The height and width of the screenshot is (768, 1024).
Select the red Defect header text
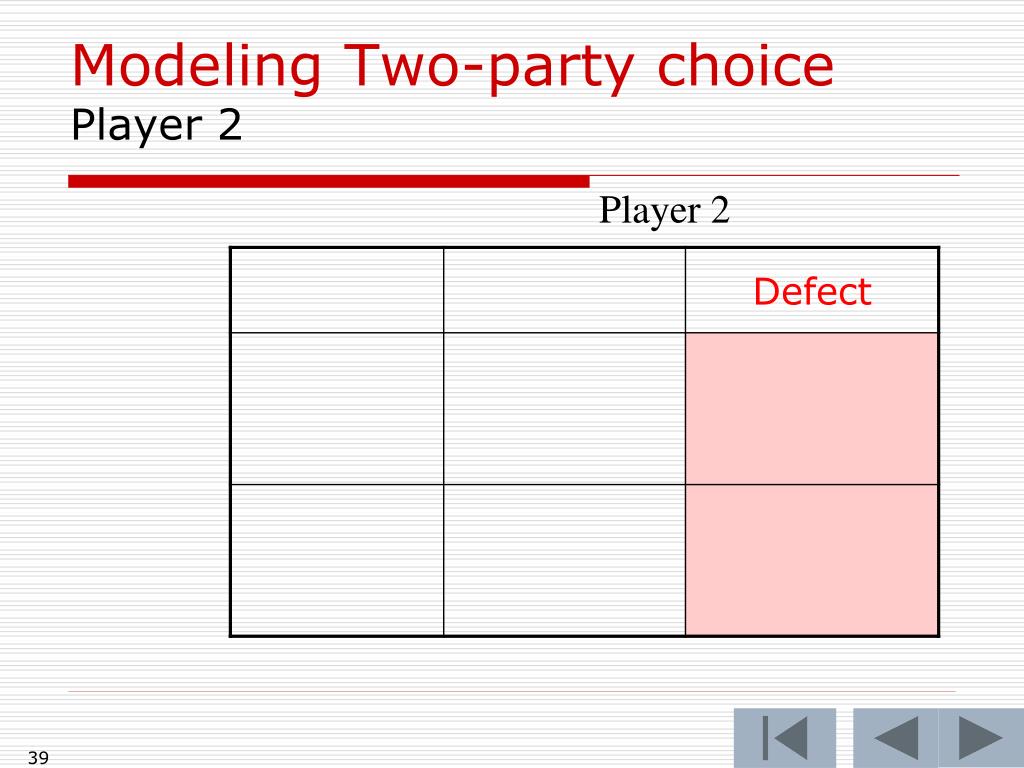812,291
